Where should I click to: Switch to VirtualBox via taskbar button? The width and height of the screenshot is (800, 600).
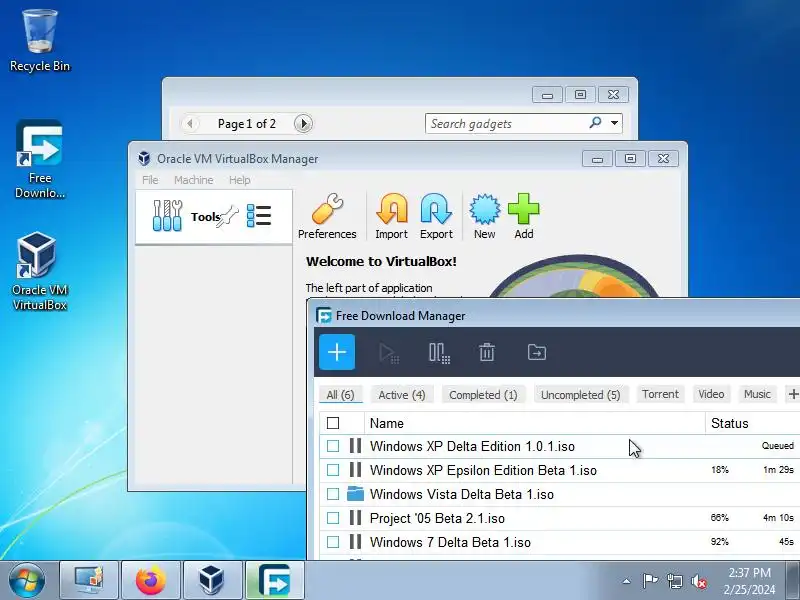pos(212,581)
